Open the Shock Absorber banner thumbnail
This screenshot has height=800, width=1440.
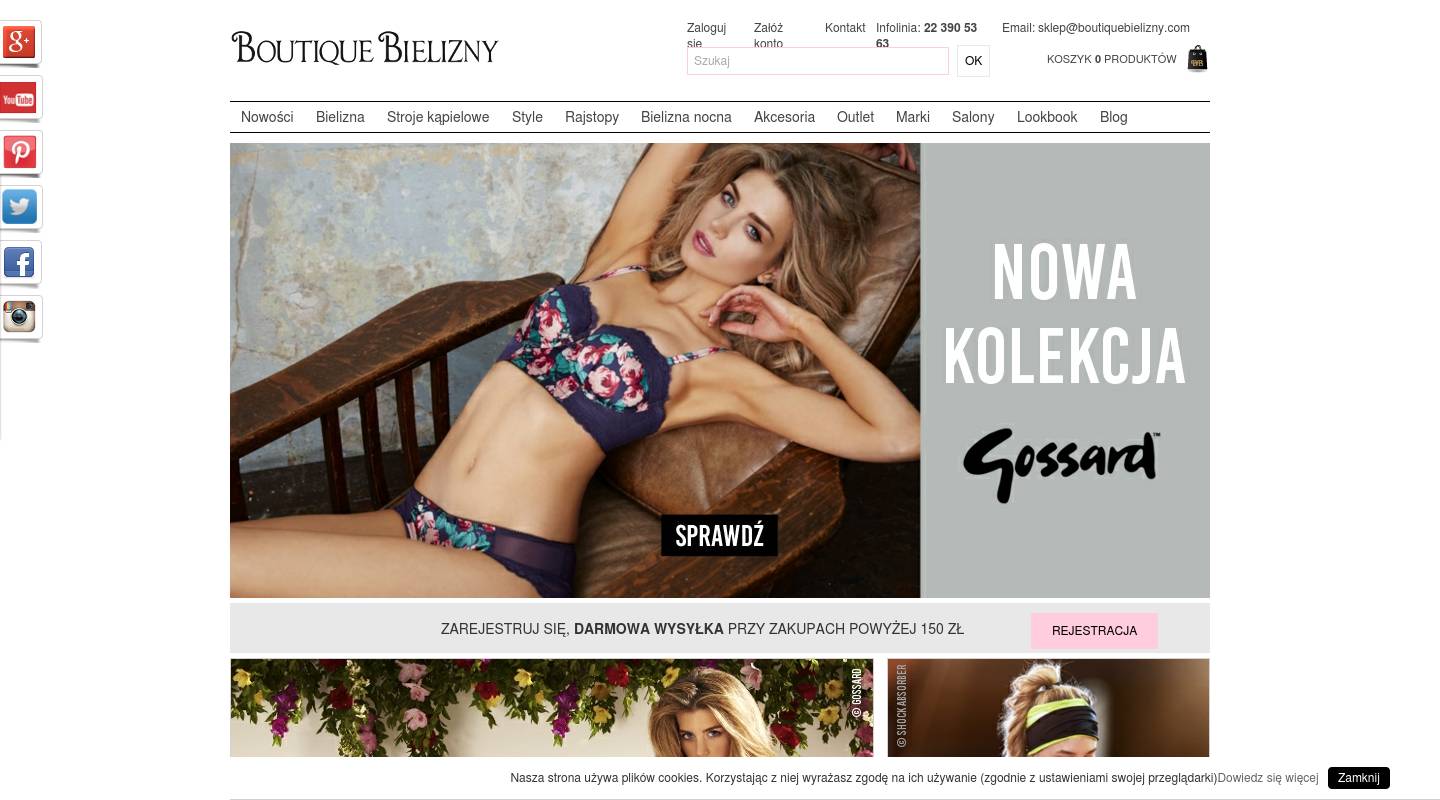(1048, 708)
